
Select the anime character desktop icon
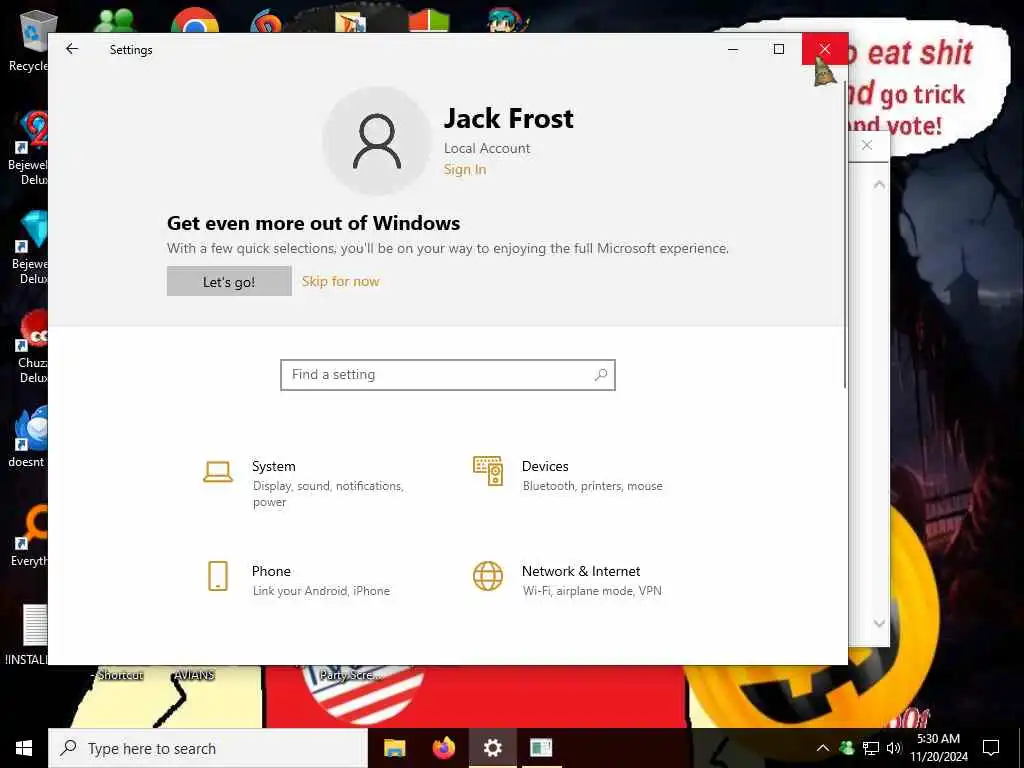[507, 20]
